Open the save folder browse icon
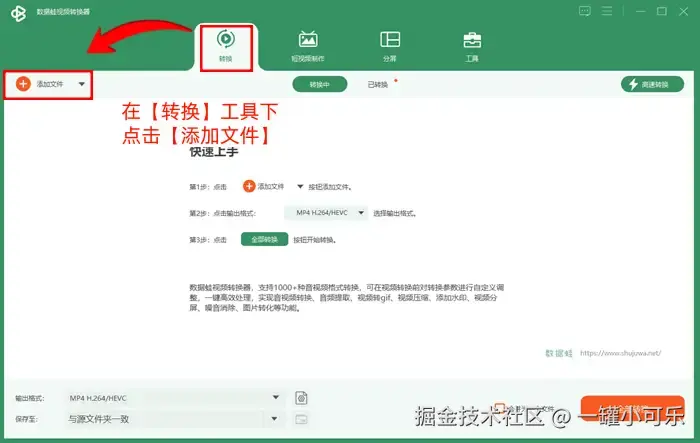The width and height of the screenshot is (700, 443). coord(301,419)
